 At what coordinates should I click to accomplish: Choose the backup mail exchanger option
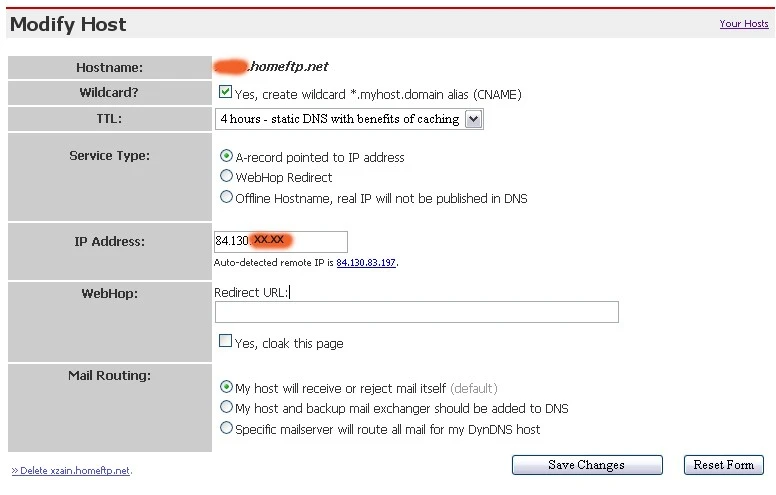pos(226,408)
